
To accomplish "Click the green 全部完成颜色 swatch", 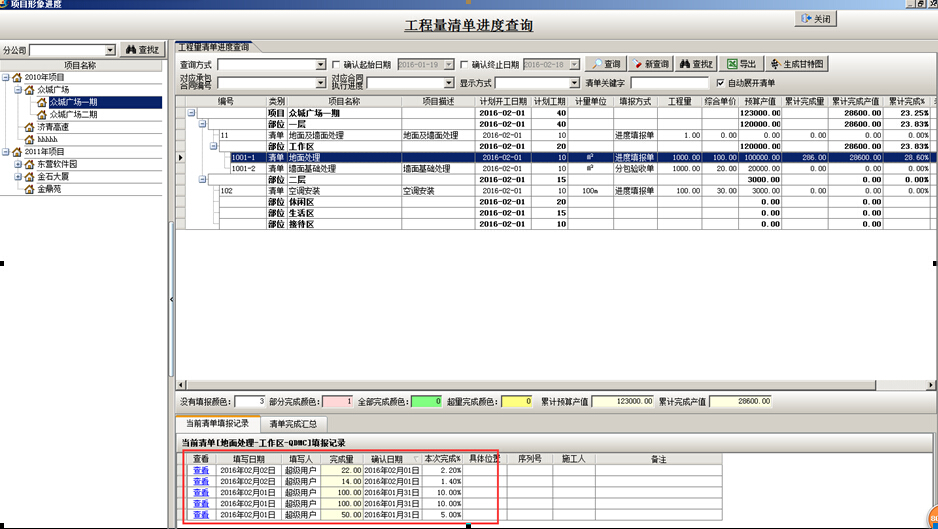I will pyautogui.click(x=426, y=401).
